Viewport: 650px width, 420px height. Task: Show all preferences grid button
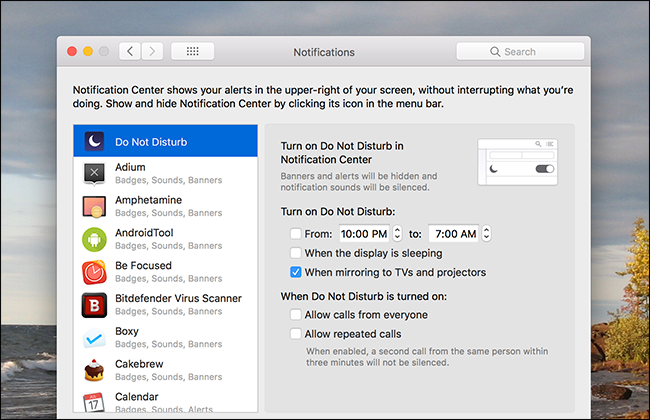tap(192, 51)
